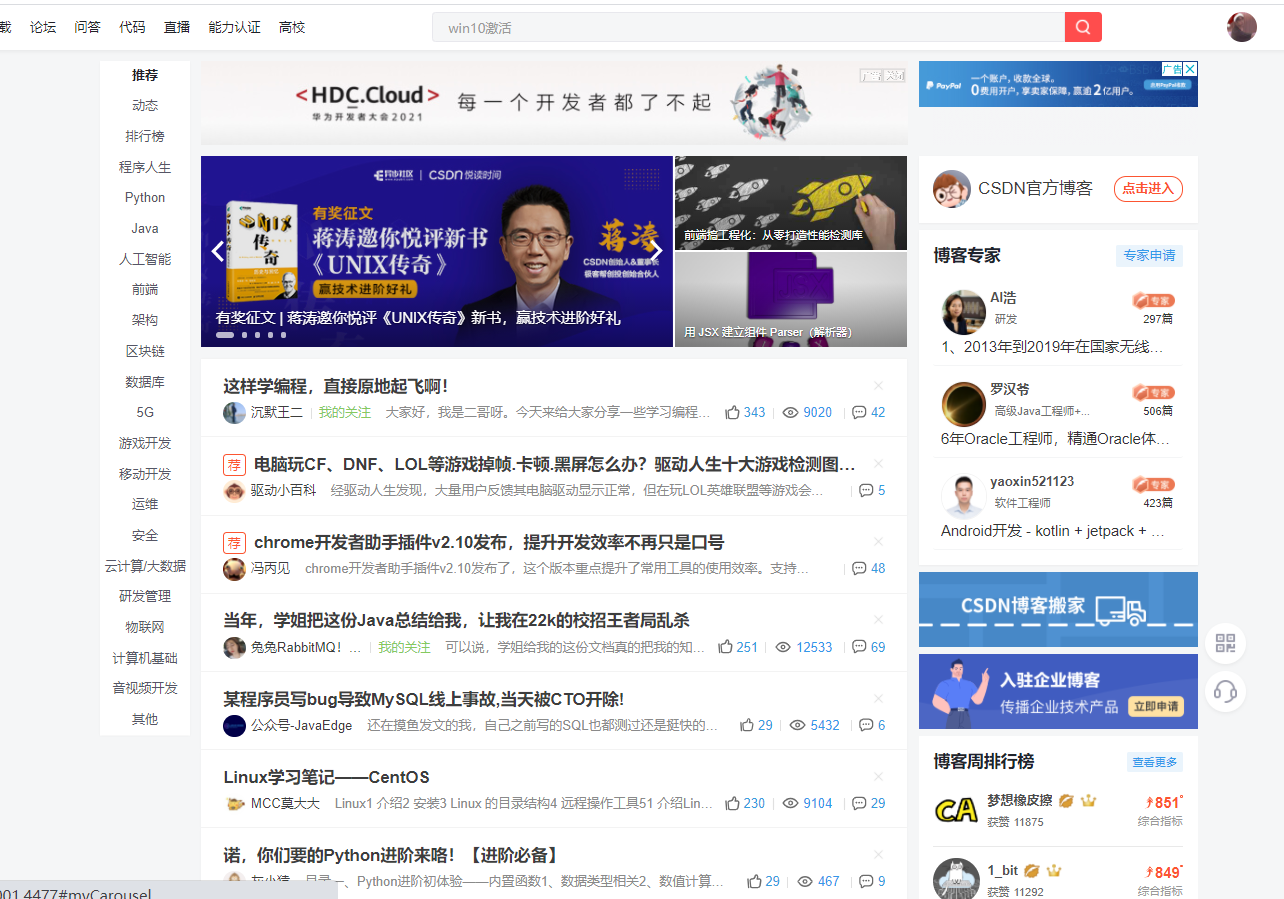Select 动态 category in sidebar
Screen dimensions: 1284x899
point(145,105)
